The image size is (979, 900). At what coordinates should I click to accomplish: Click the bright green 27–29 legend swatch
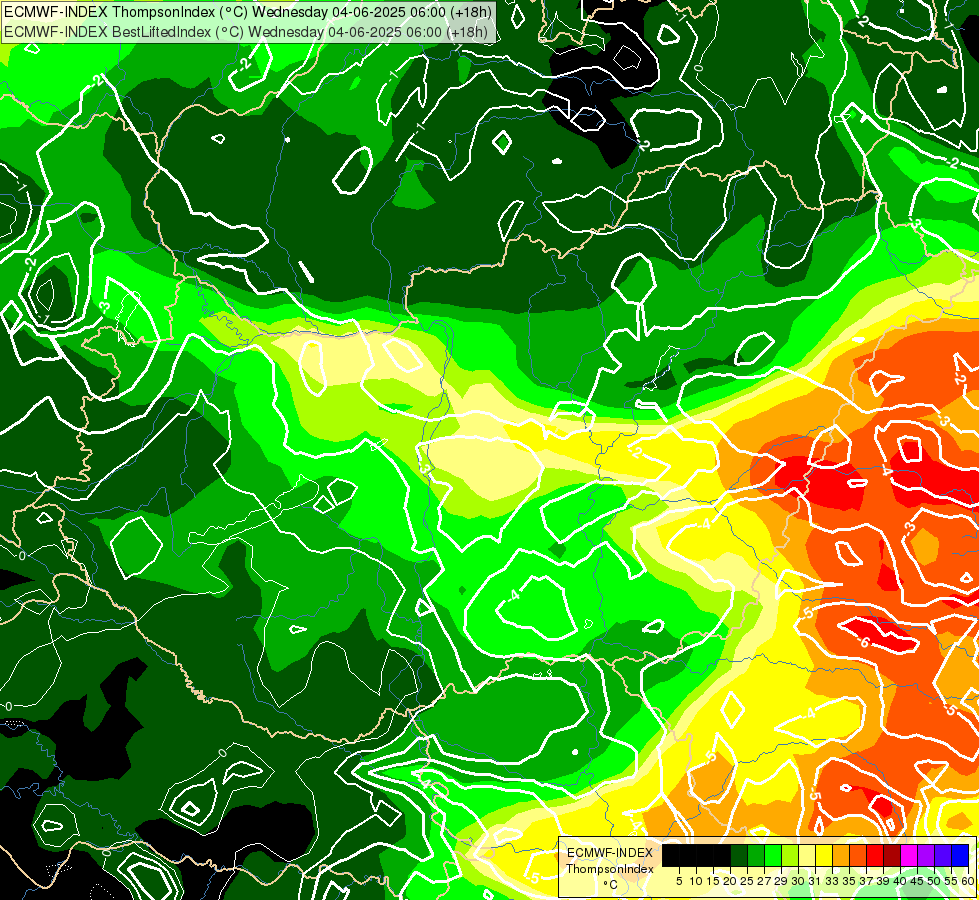(773, 855)
